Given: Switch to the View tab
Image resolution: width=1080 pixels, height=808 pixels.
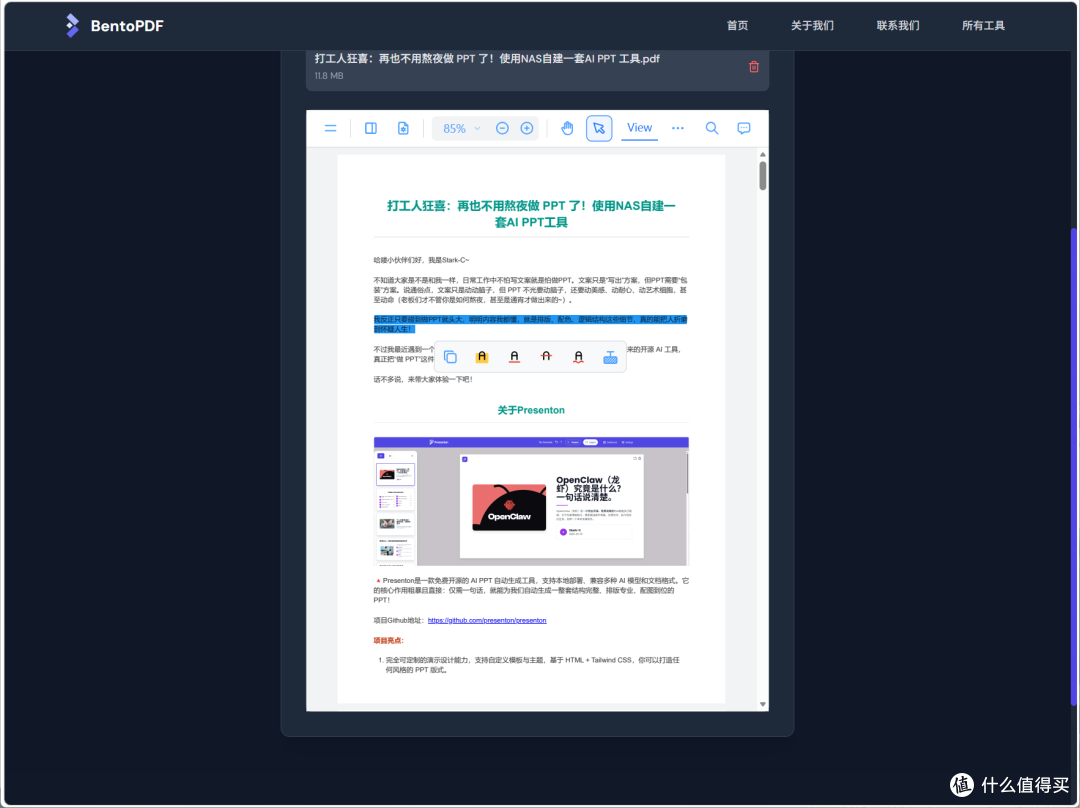Looking at the screenshot, I should pos(639,128).
